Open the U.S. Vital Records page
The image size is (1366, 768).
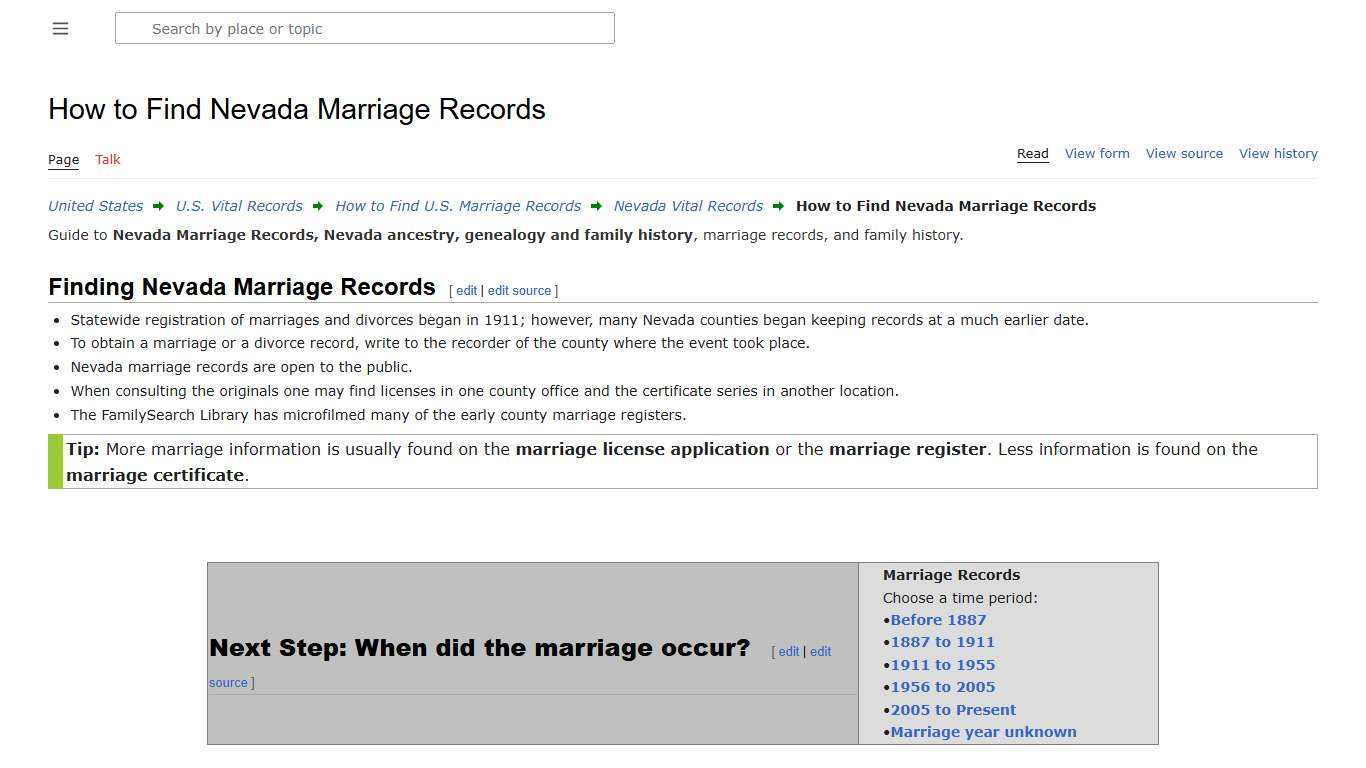click(x=239, y=206)
